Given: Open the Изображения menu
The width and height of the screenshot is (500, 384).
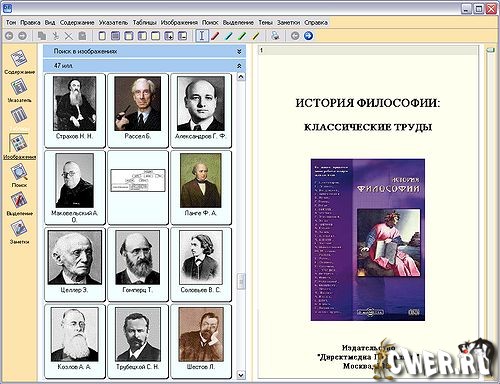Looking at the screenshot, I should click(x=179, y=23).
